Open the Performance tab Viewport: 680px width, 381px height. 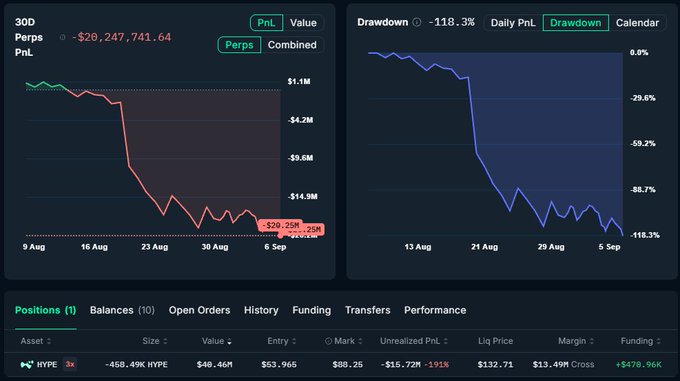(x=435, y=310)
